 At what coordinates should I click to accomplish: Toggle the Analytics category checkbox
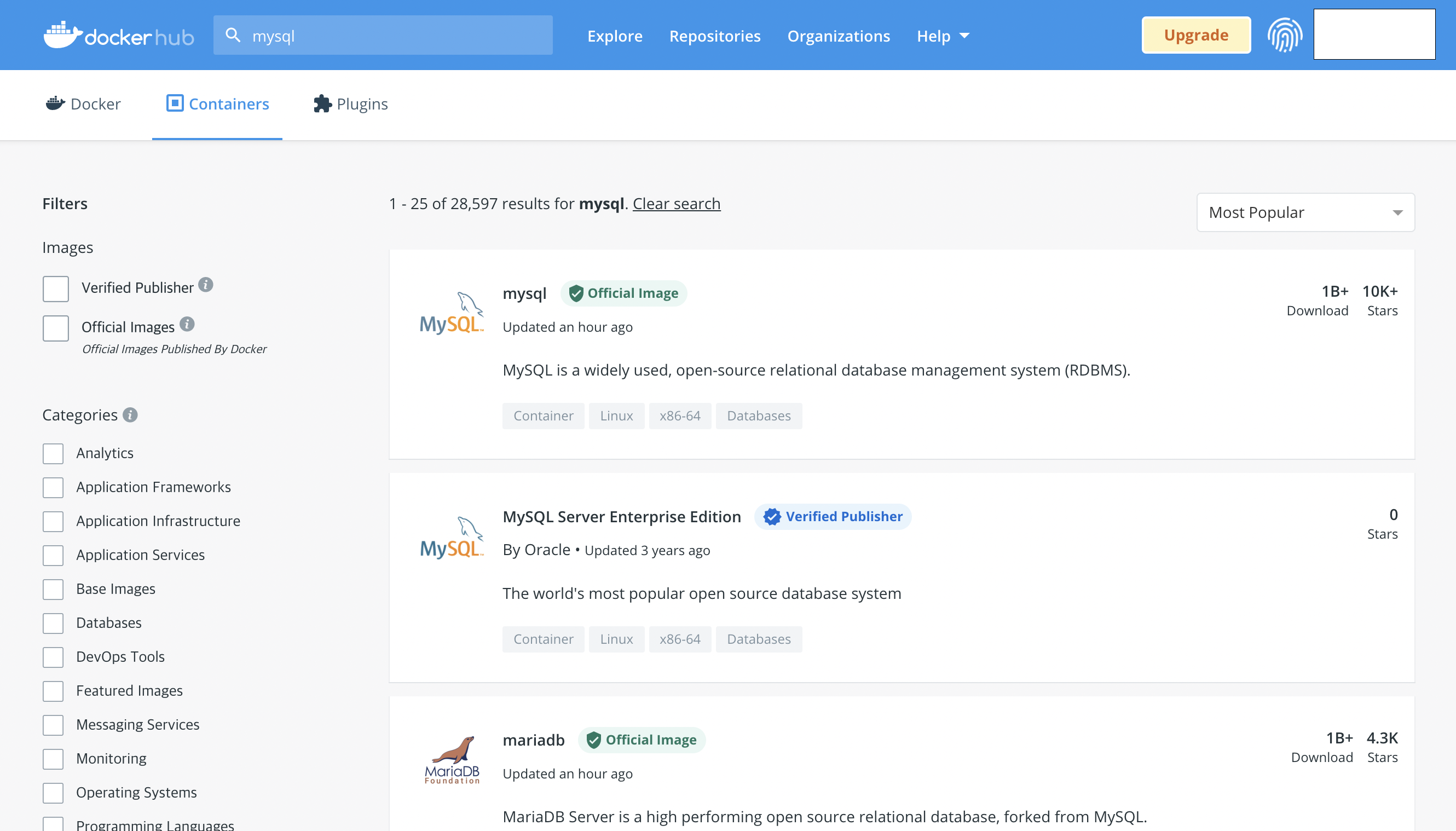tap(53, 453)
